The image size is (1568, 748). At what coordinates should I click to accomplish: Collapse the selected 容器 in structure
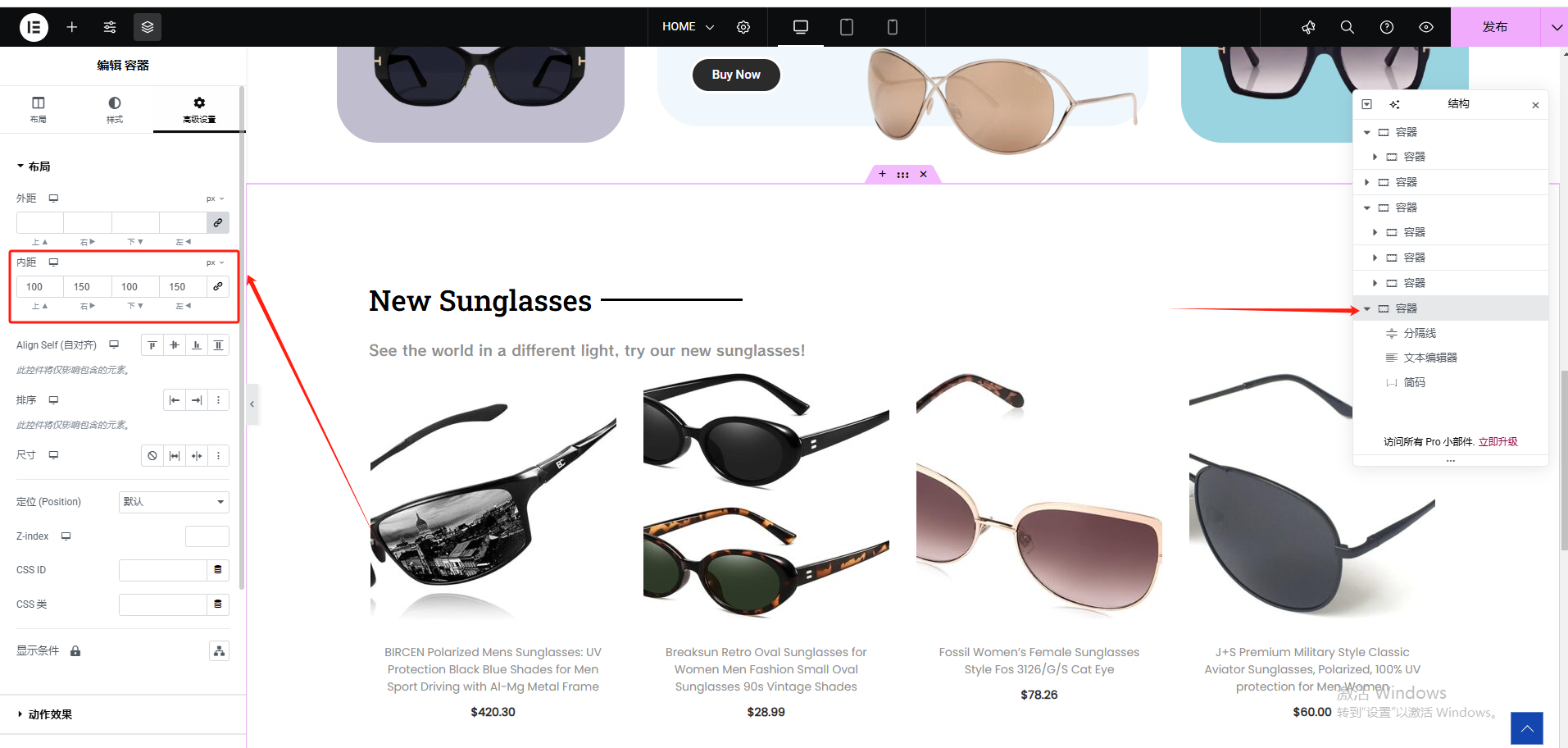(1367, 308)
